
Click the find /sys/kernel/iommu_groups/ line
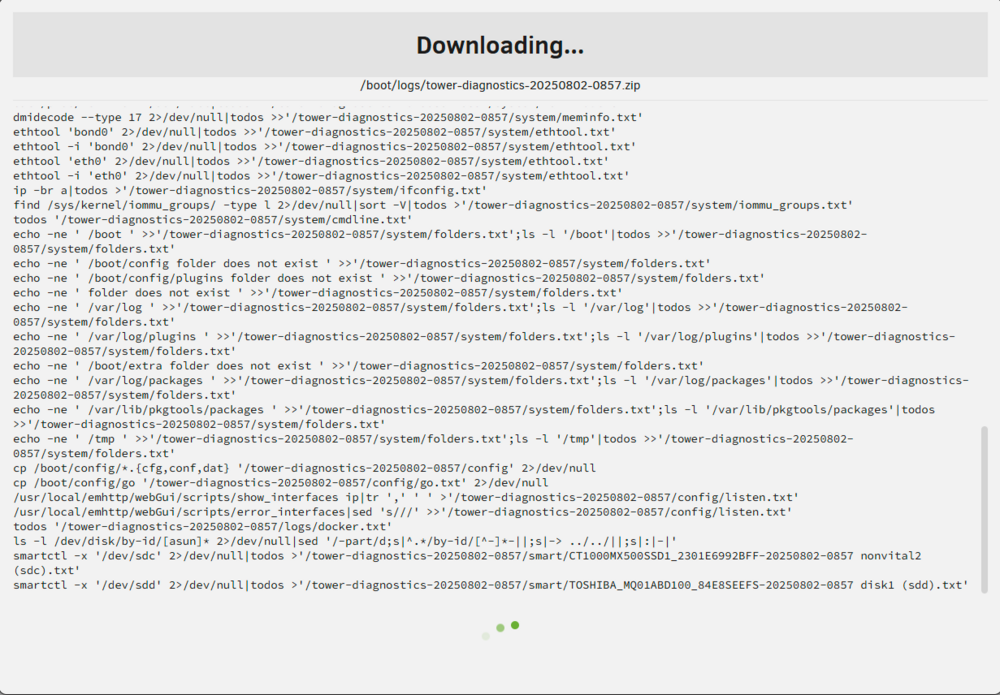(433, 205)
